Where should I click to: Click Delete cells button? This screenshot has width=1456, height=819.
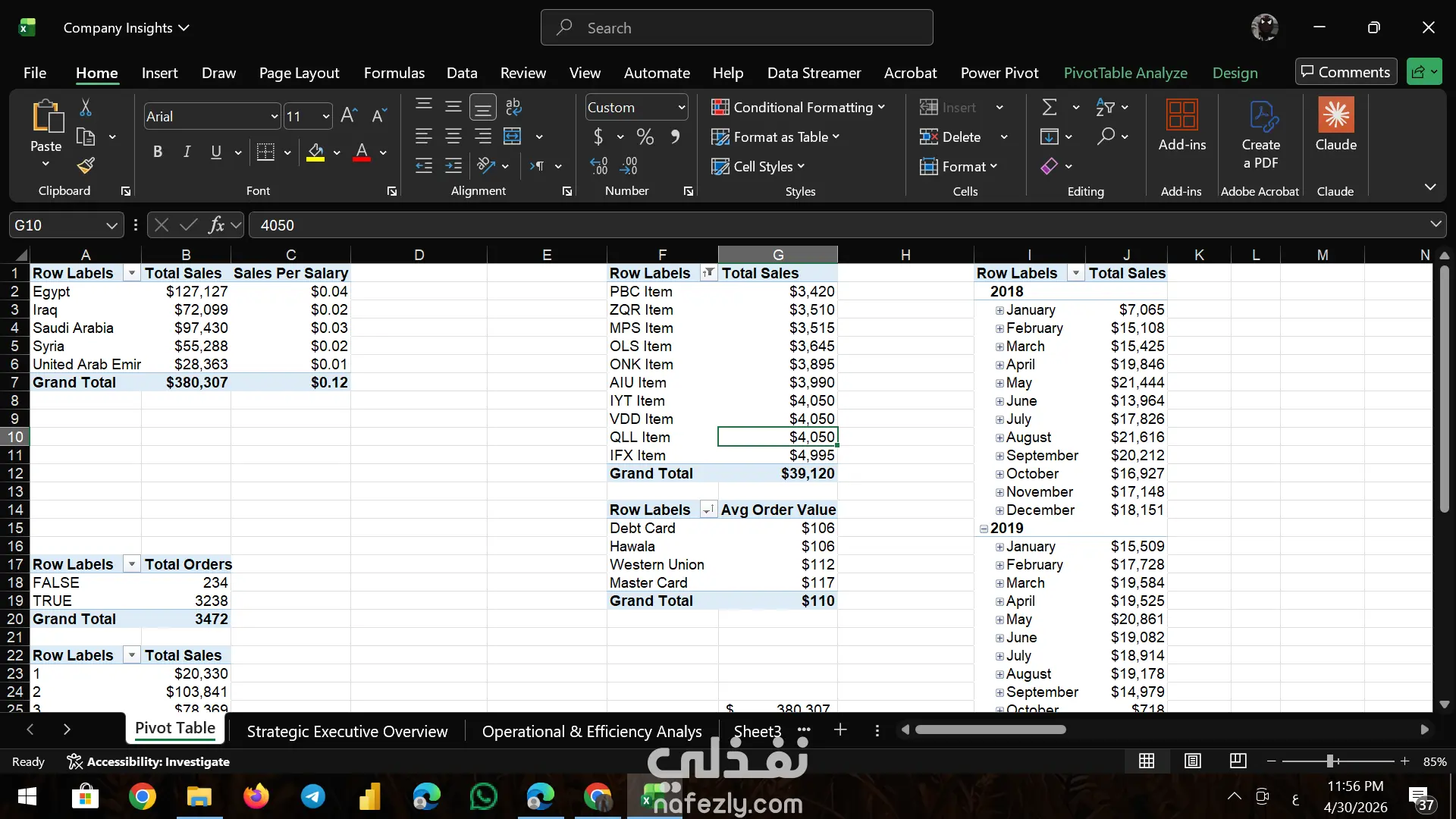[951, 136]
